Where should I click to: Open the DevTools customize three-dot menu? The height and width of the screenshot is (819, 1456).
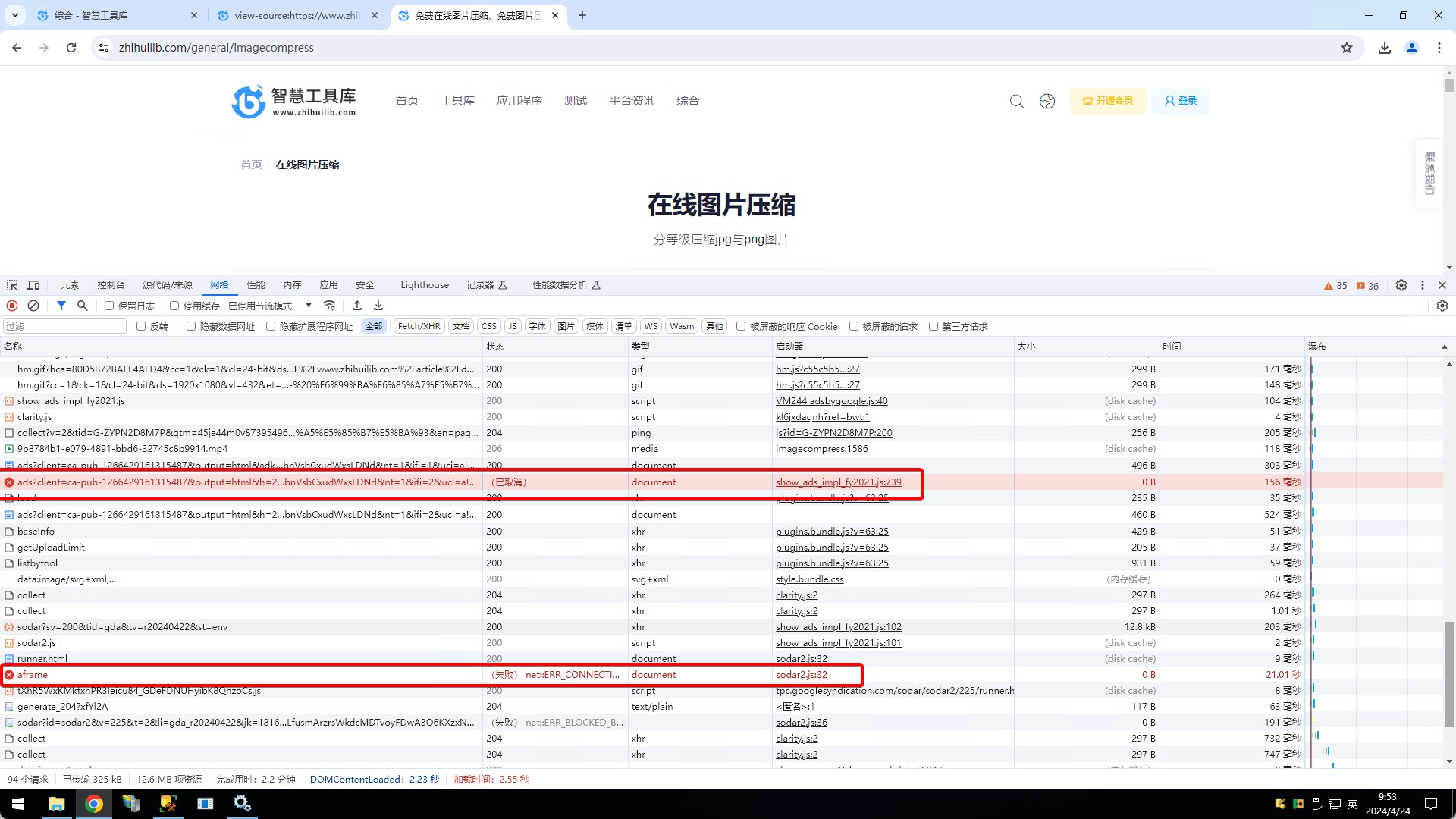[1423, 285]
